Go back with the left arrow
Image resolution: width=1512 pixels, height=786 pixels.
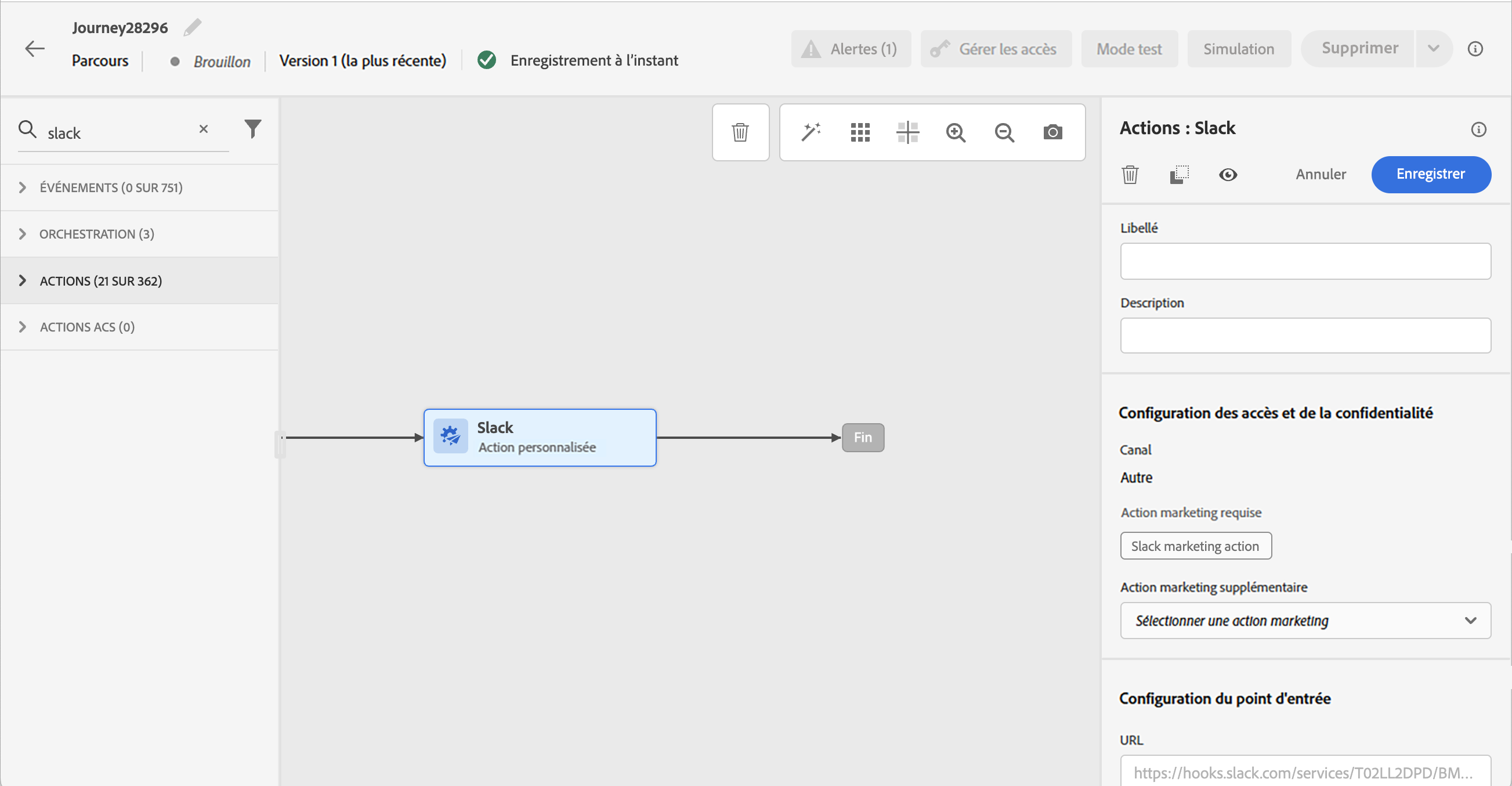tap(35, 48)
